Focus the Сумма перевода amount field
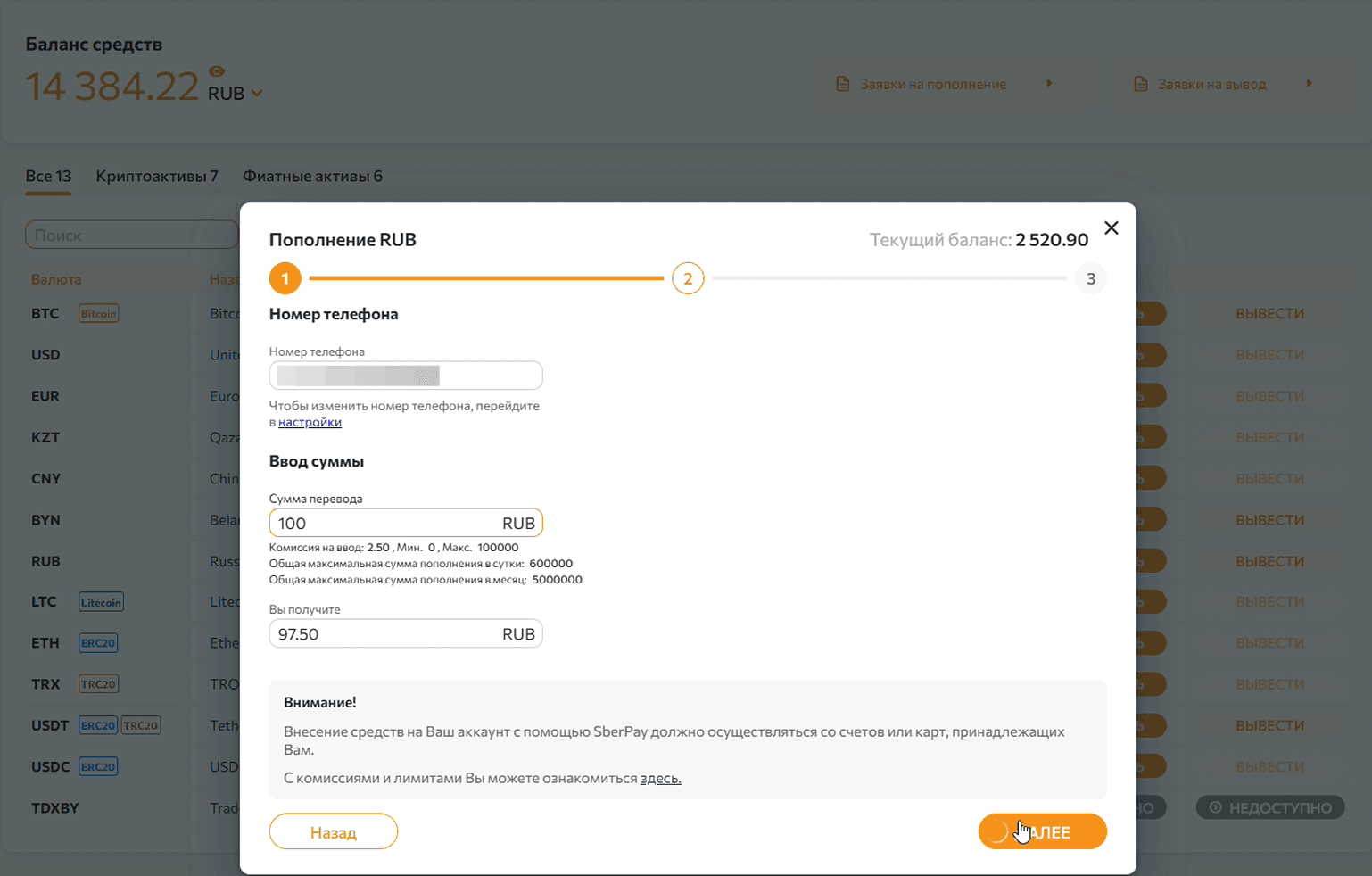 point(384,524)
